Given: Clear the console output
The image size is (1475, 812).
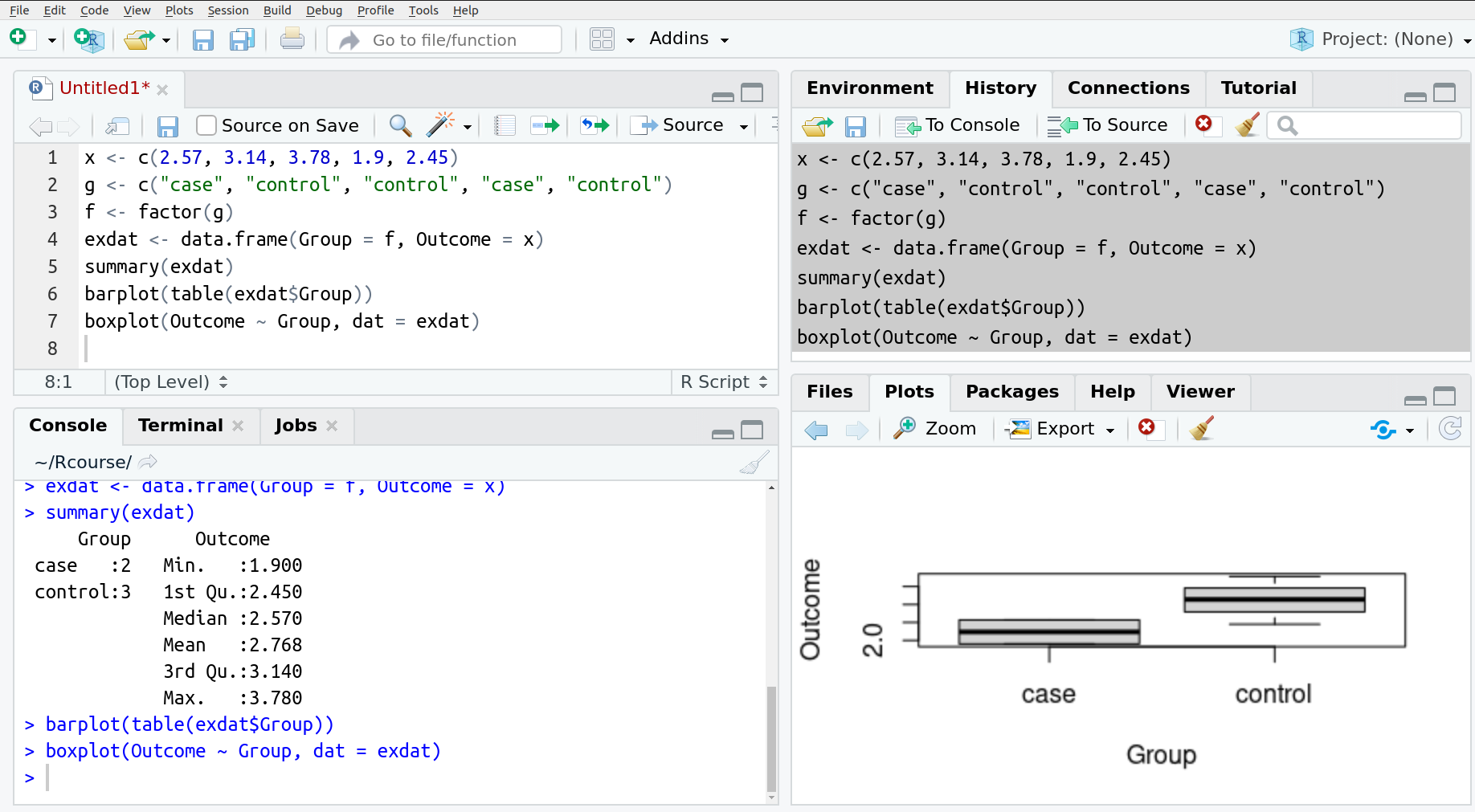Looking at the screenshot, I should pyautogui.click(x=756, y=462).
